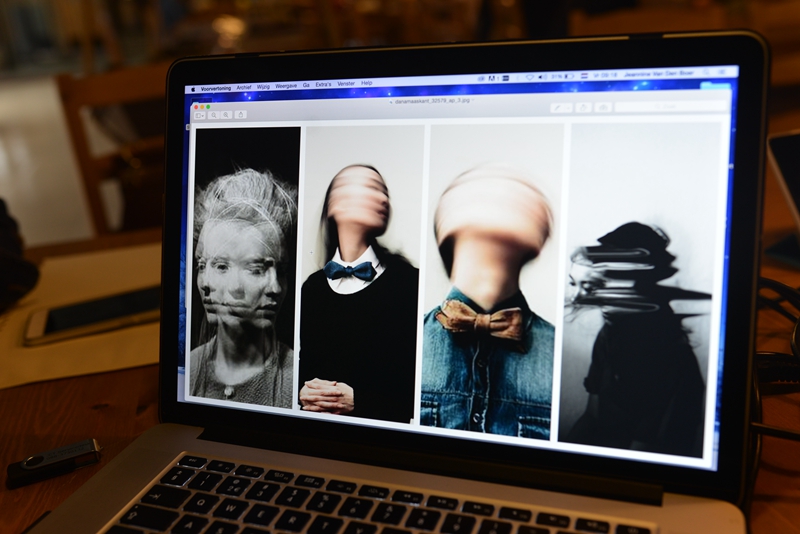
Task: Click the zoom out magnifier icon
Action: 214,115
